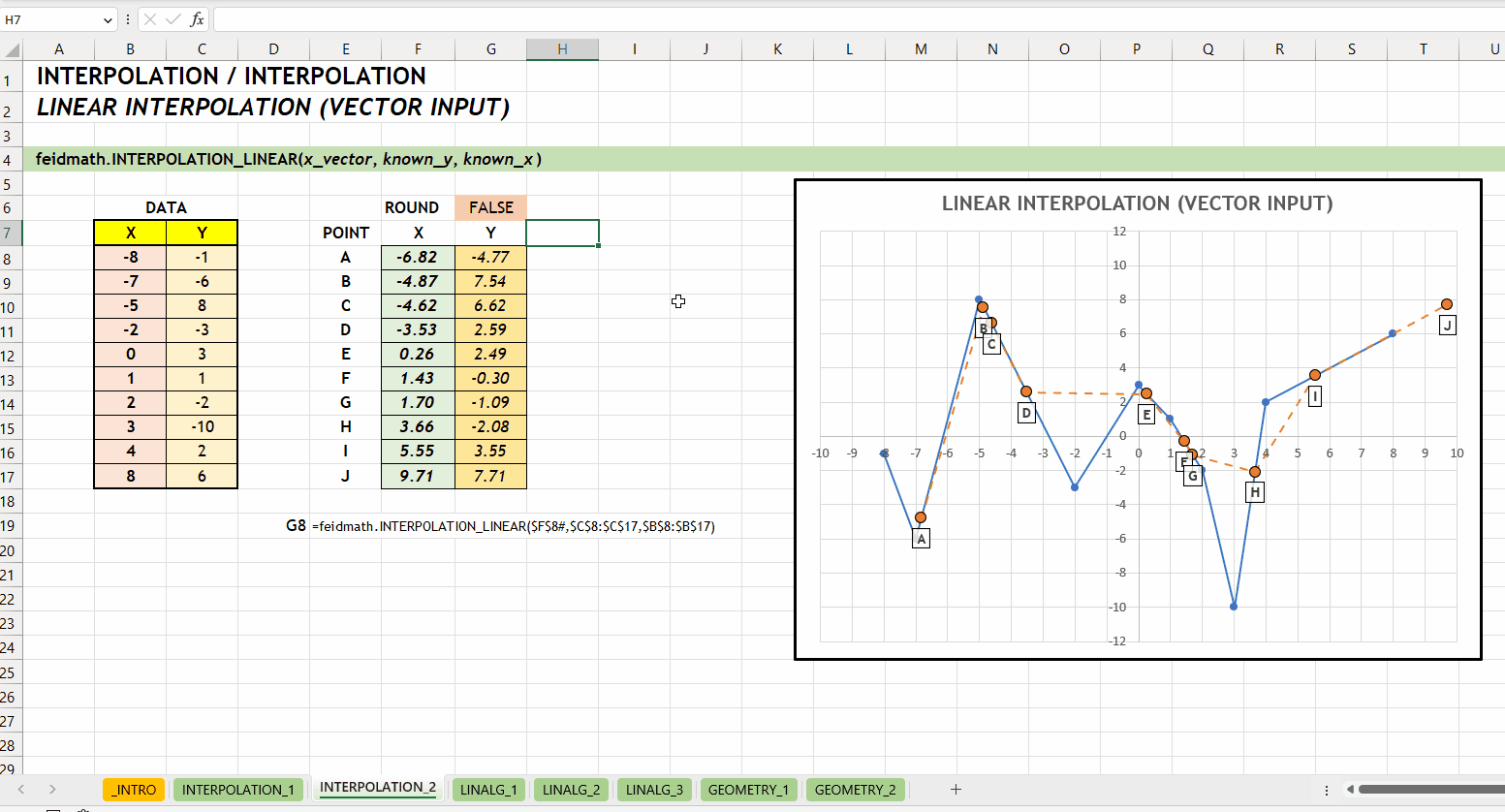
Task: Open the _INTRO sheet tab
Action: click(135, 790)
